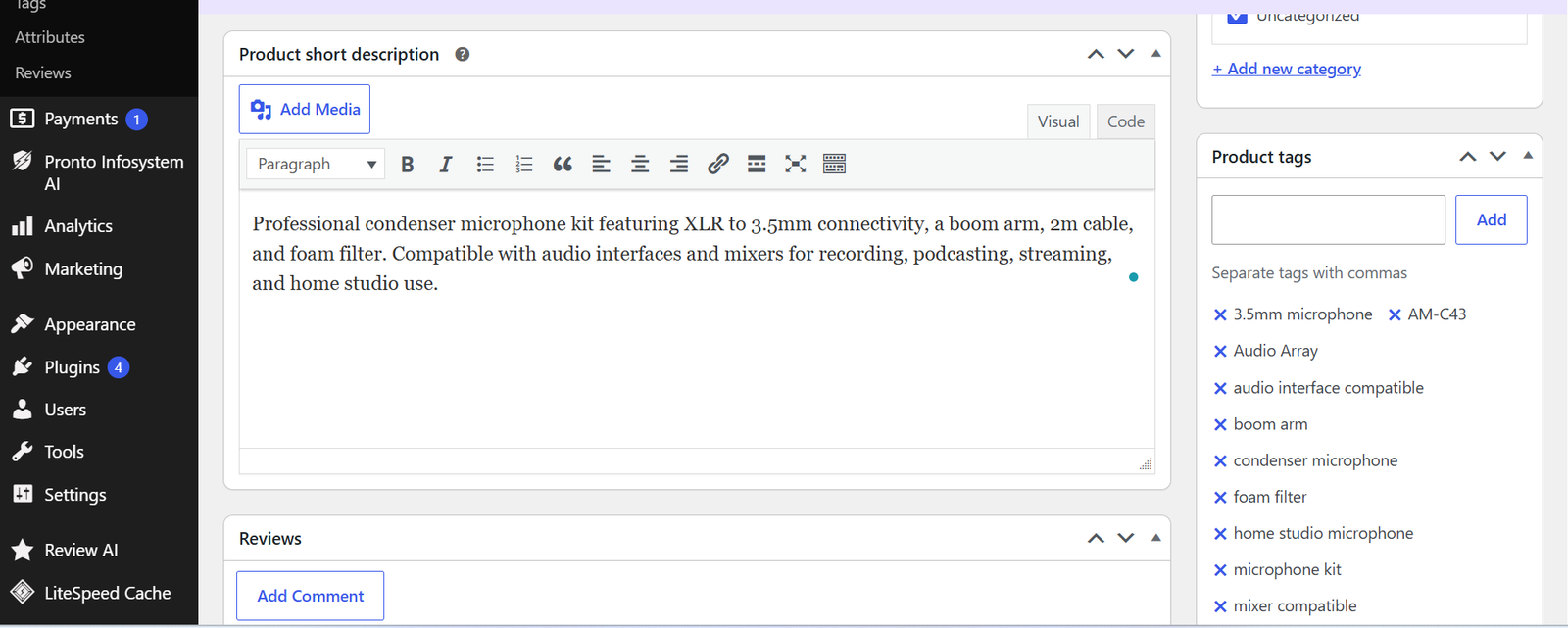Move Product short description panel down
Image resolution: width=1568 pixels, height=628 pixels.
[1126, 54]
